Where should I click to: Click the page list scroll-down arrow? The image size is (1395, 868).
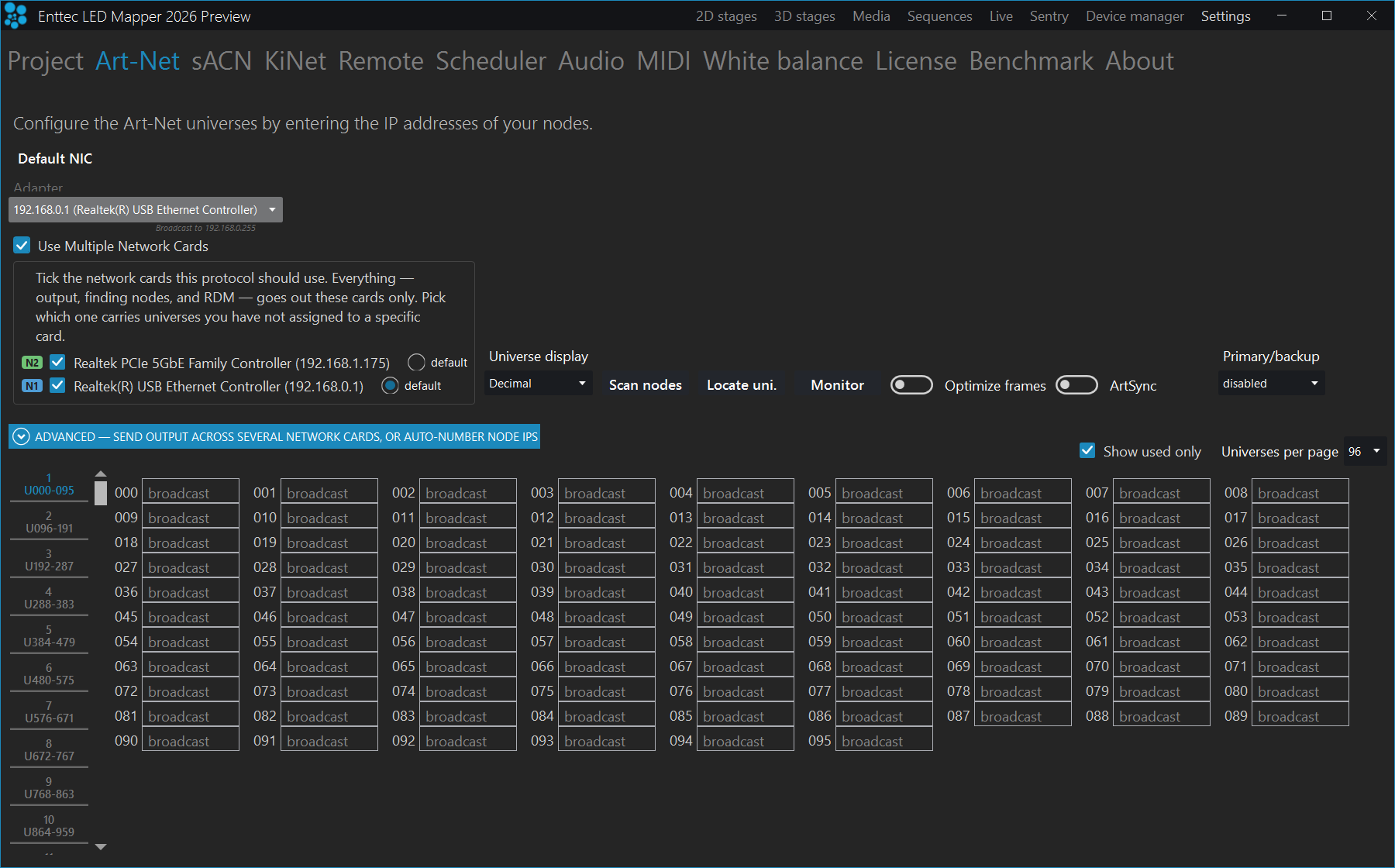coord(101,847)
